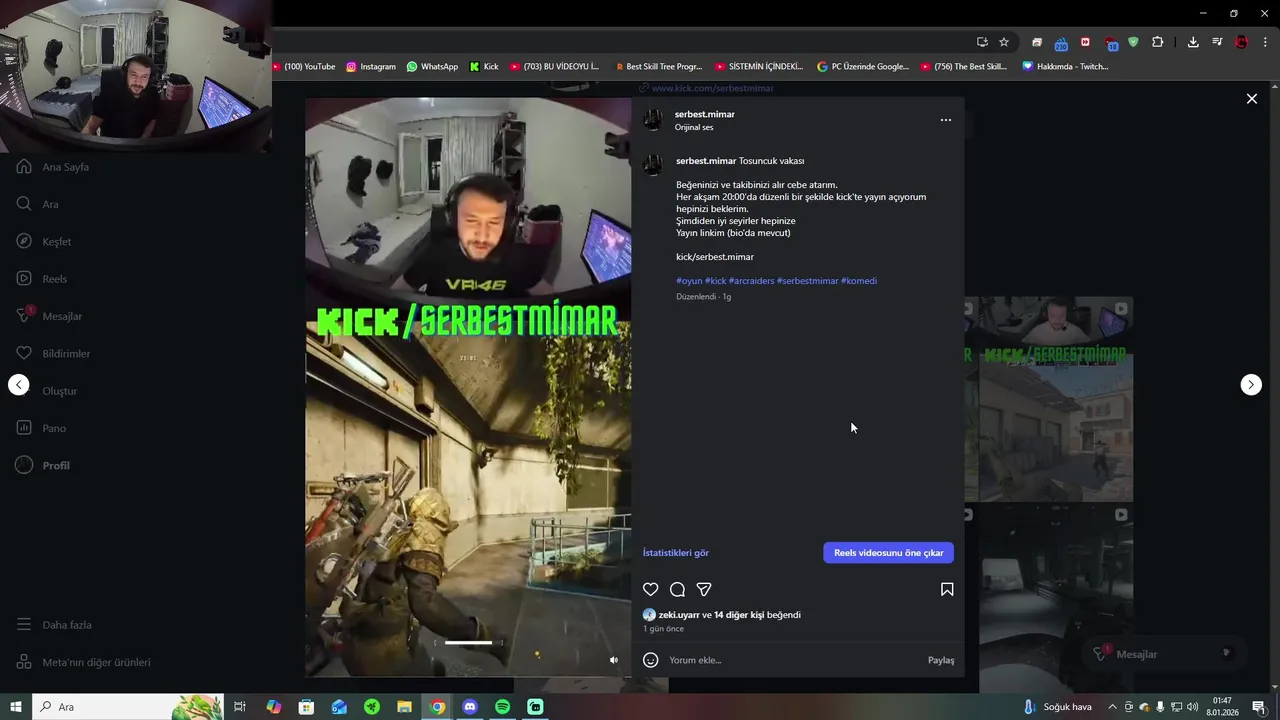Click serbest.mimar avatar beside caption
Viewport: 1280px width, 720px height.
pyautogui.click(x=653, y=165)
